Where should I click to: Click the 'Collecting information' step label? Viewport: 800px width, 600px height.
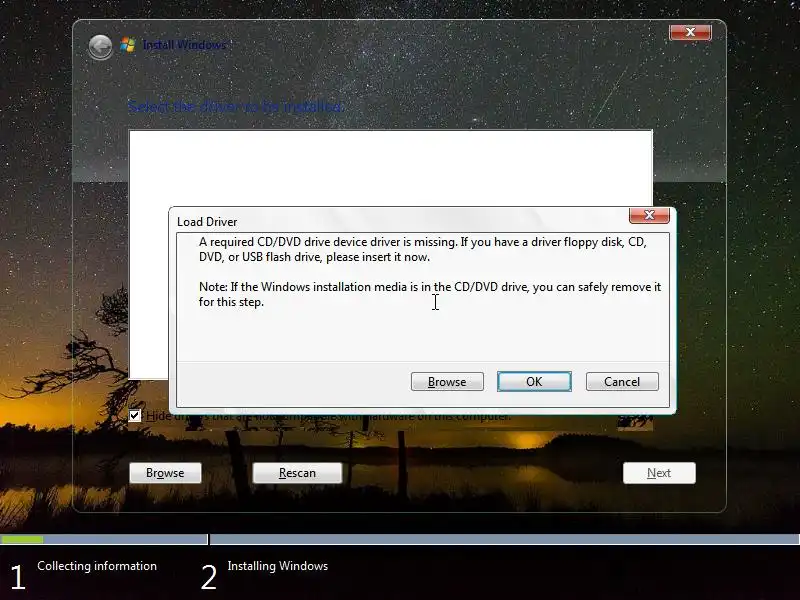click(97, 566)
